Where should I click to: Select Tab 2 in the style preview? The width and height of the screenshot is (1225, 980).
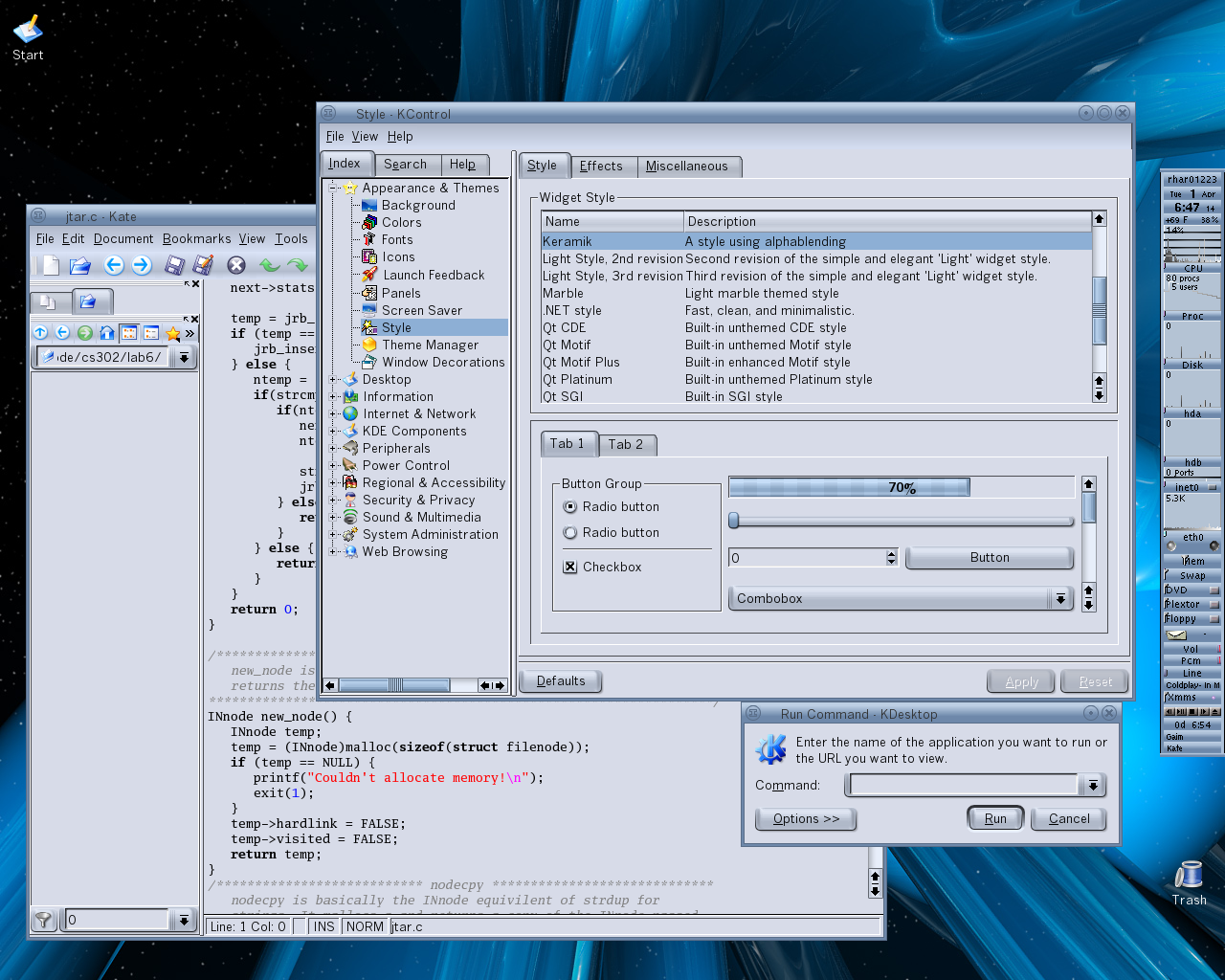(x=626, y=444)
